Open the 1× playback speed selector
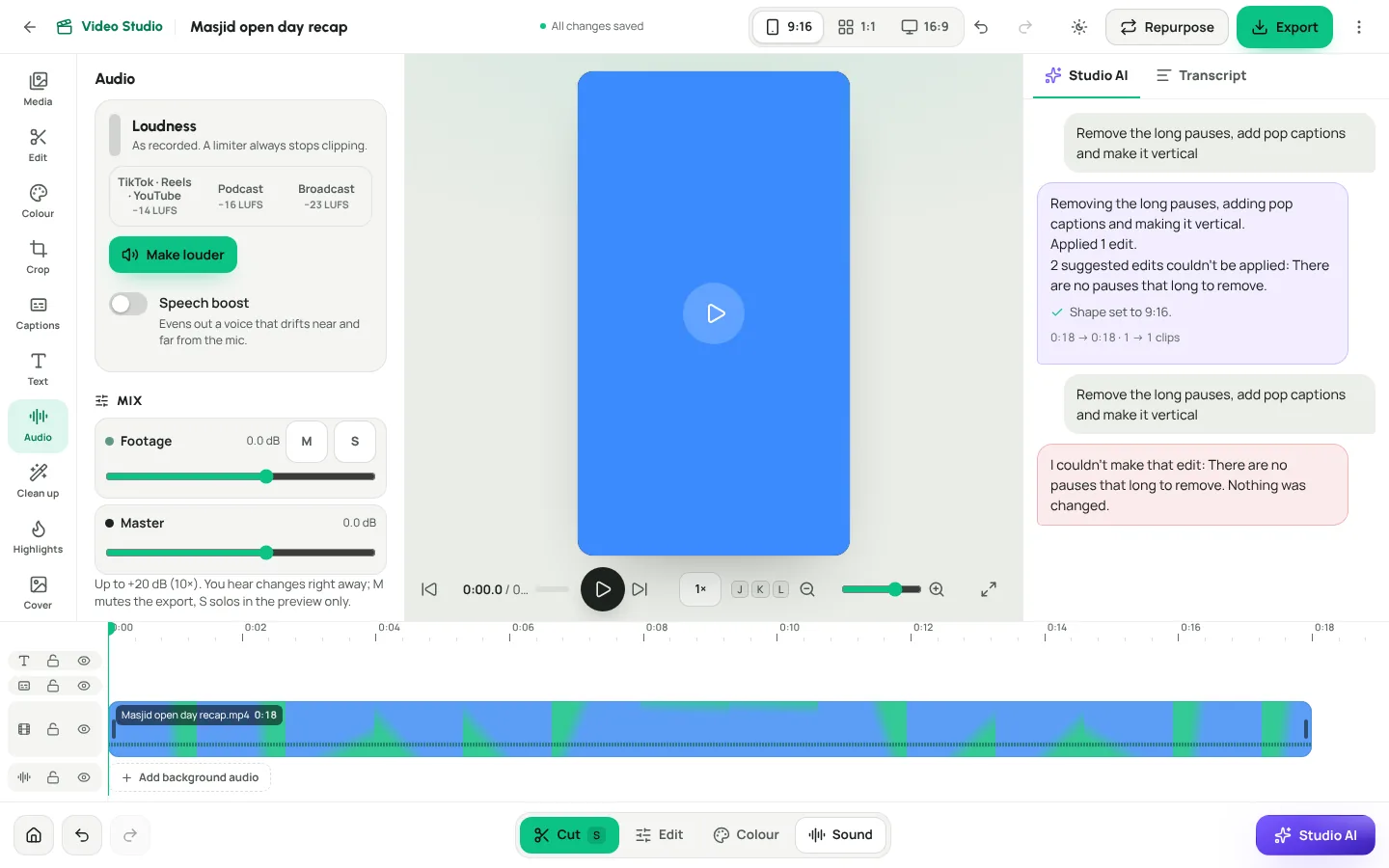This screenshot has width=1389, height=868. 700,589
